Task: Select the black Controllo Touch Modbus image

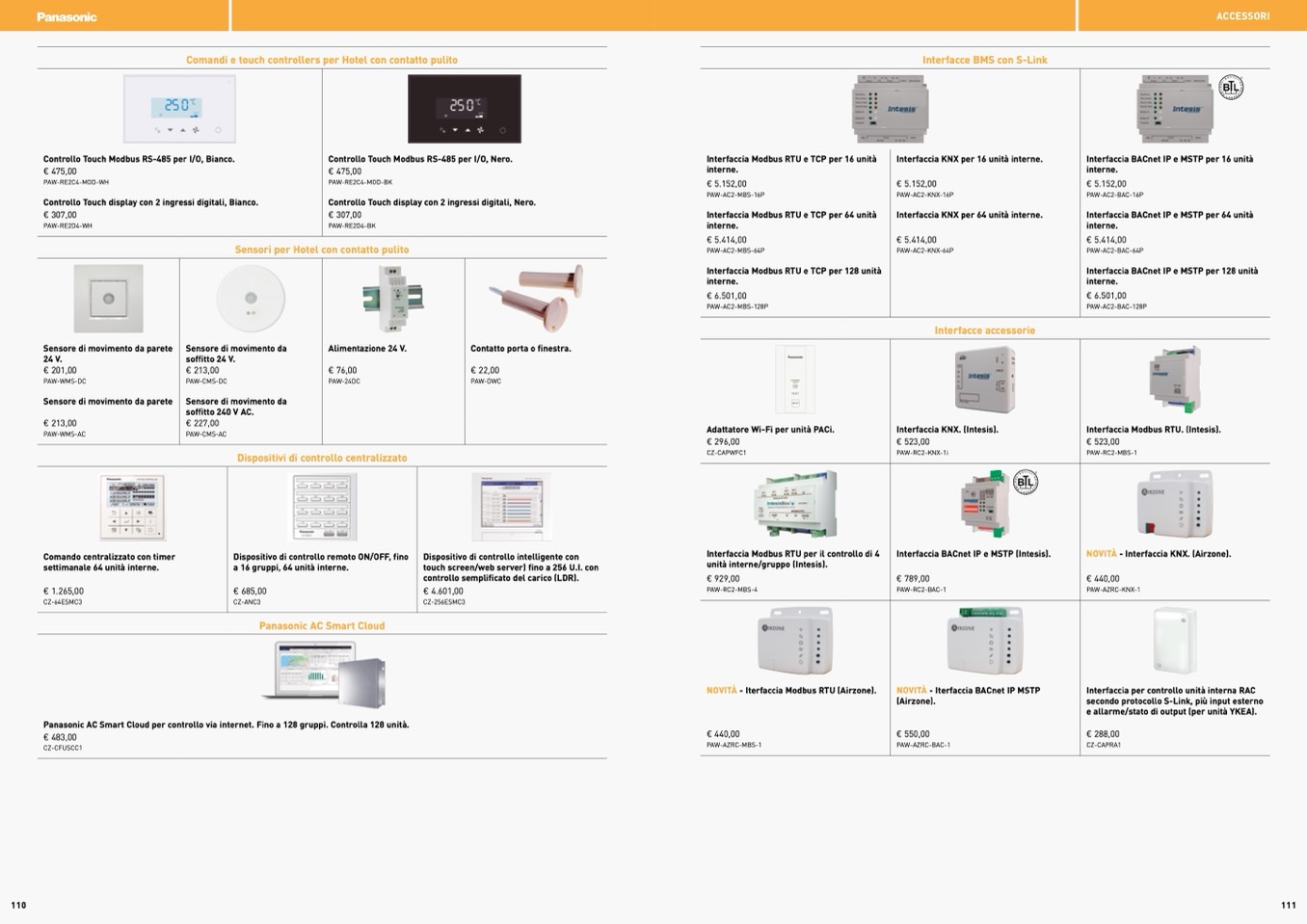Action: [x=464, y=109]
